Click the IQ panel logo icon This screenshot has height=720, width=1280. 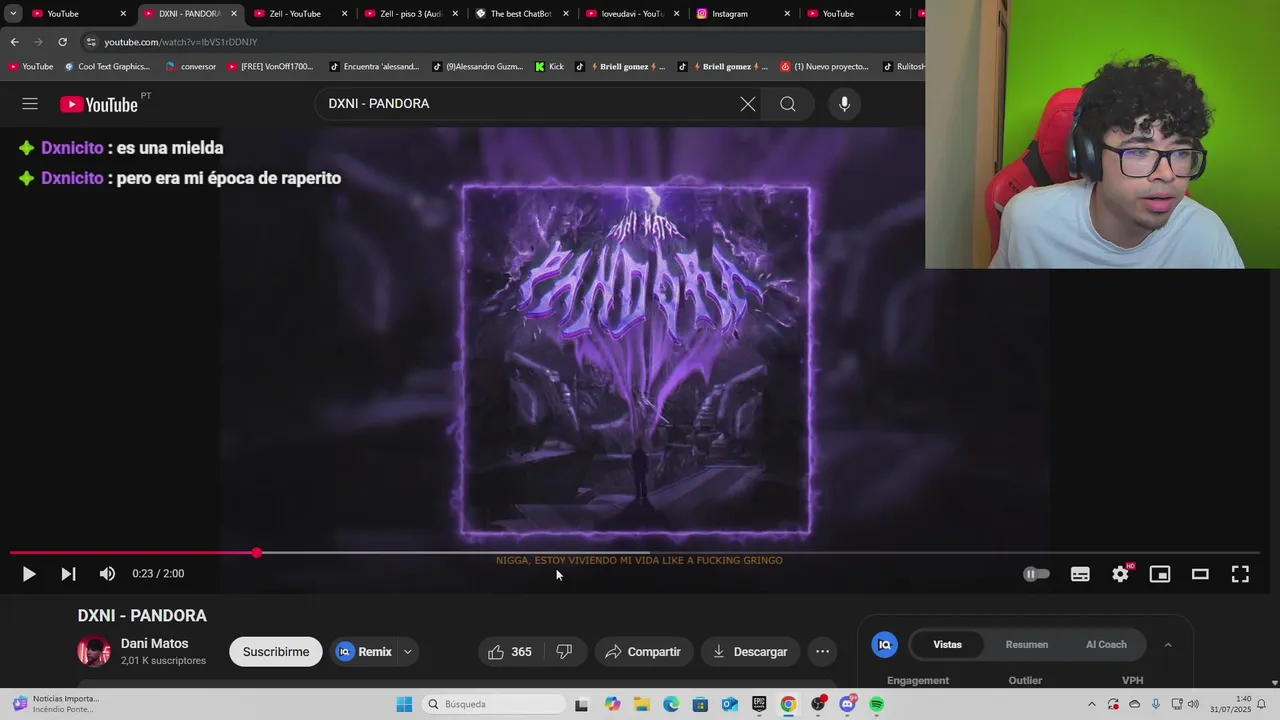[x=884, y=645]
